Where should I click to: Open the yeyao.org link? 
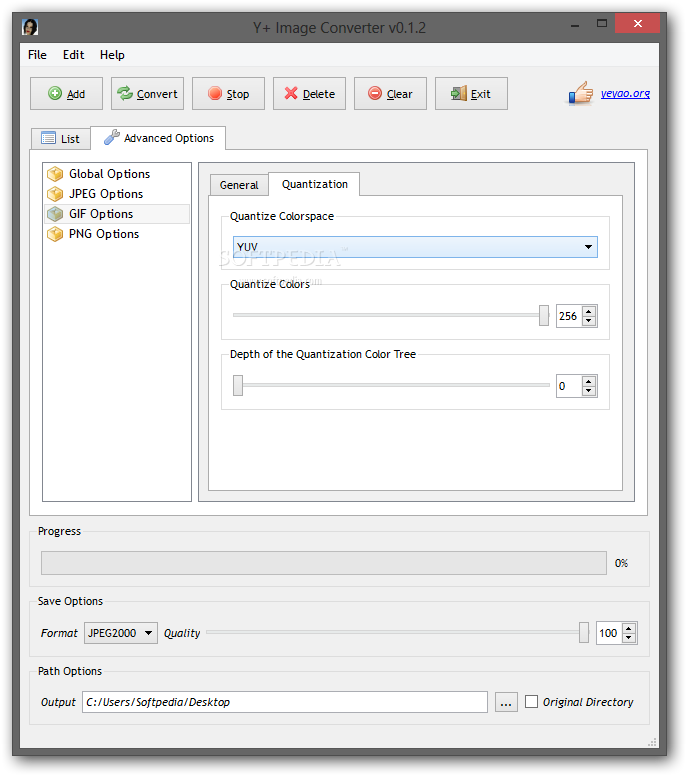coord(625,93)
